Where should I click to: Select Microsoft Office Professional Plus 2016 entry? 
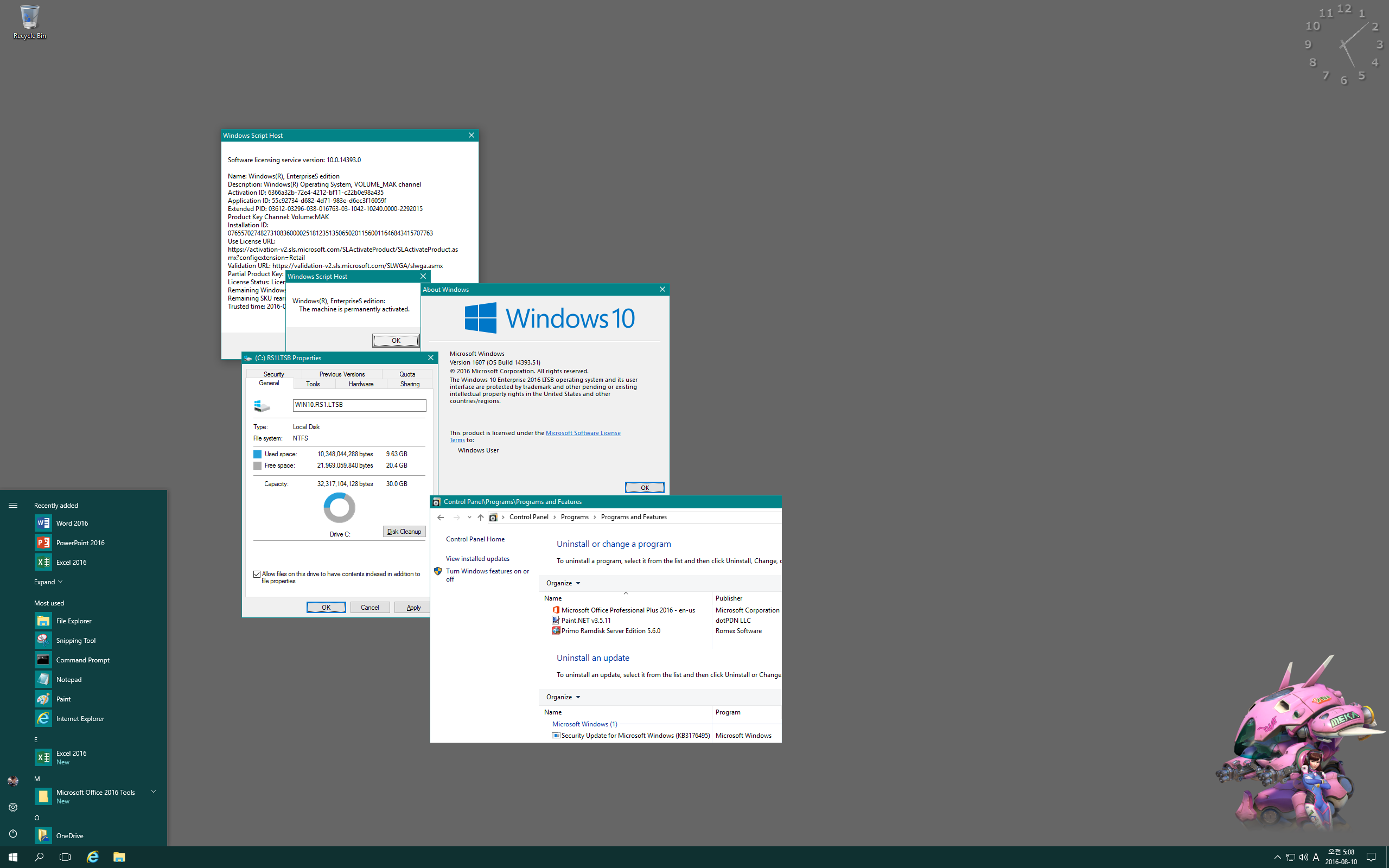[x=628, y=610]
